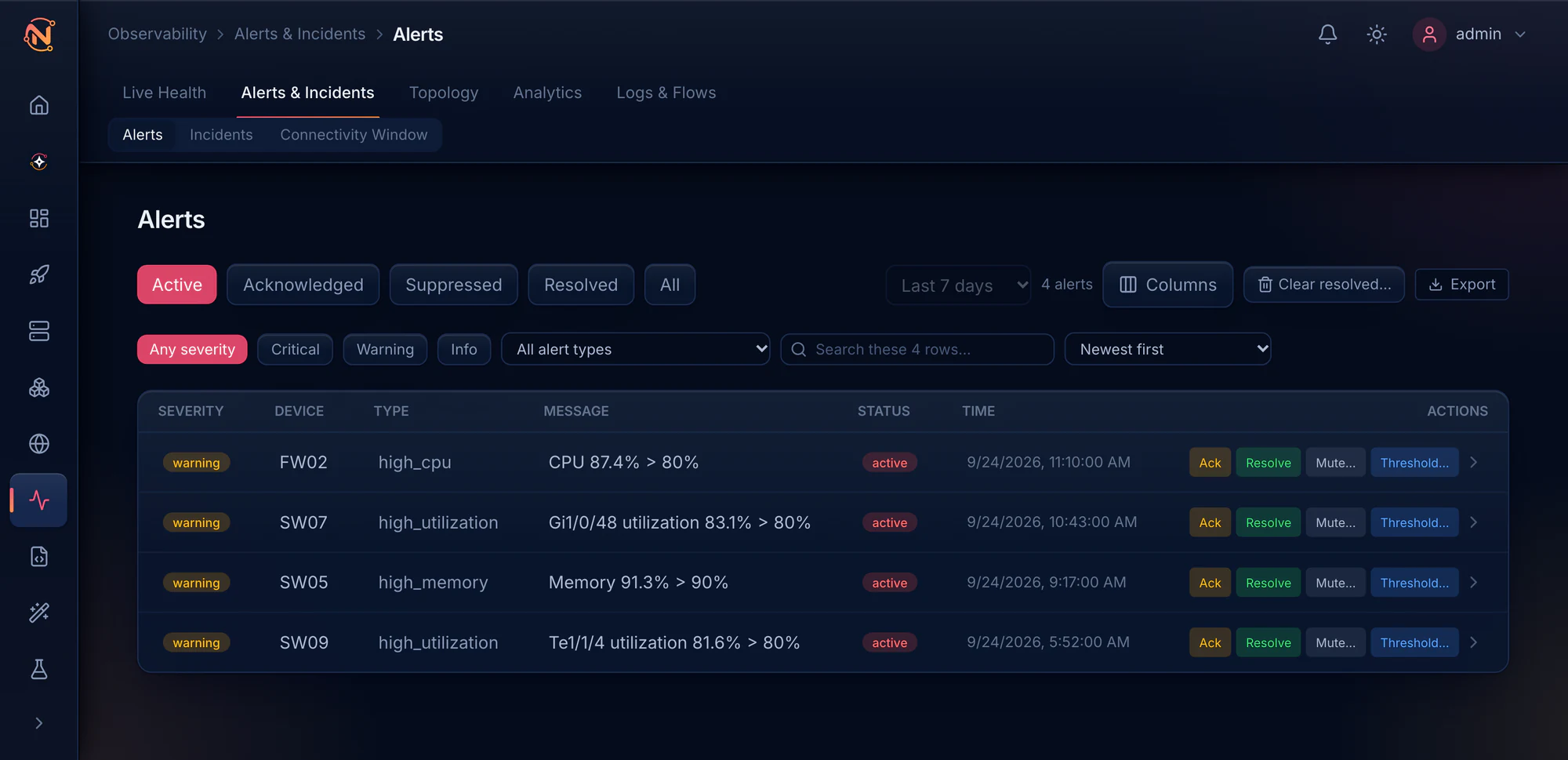Image resolution: width=1568 pixels, height=760 pixels.
Task: Go to Alerts & Incidents breadcrumb
Action: pos(299,34)
